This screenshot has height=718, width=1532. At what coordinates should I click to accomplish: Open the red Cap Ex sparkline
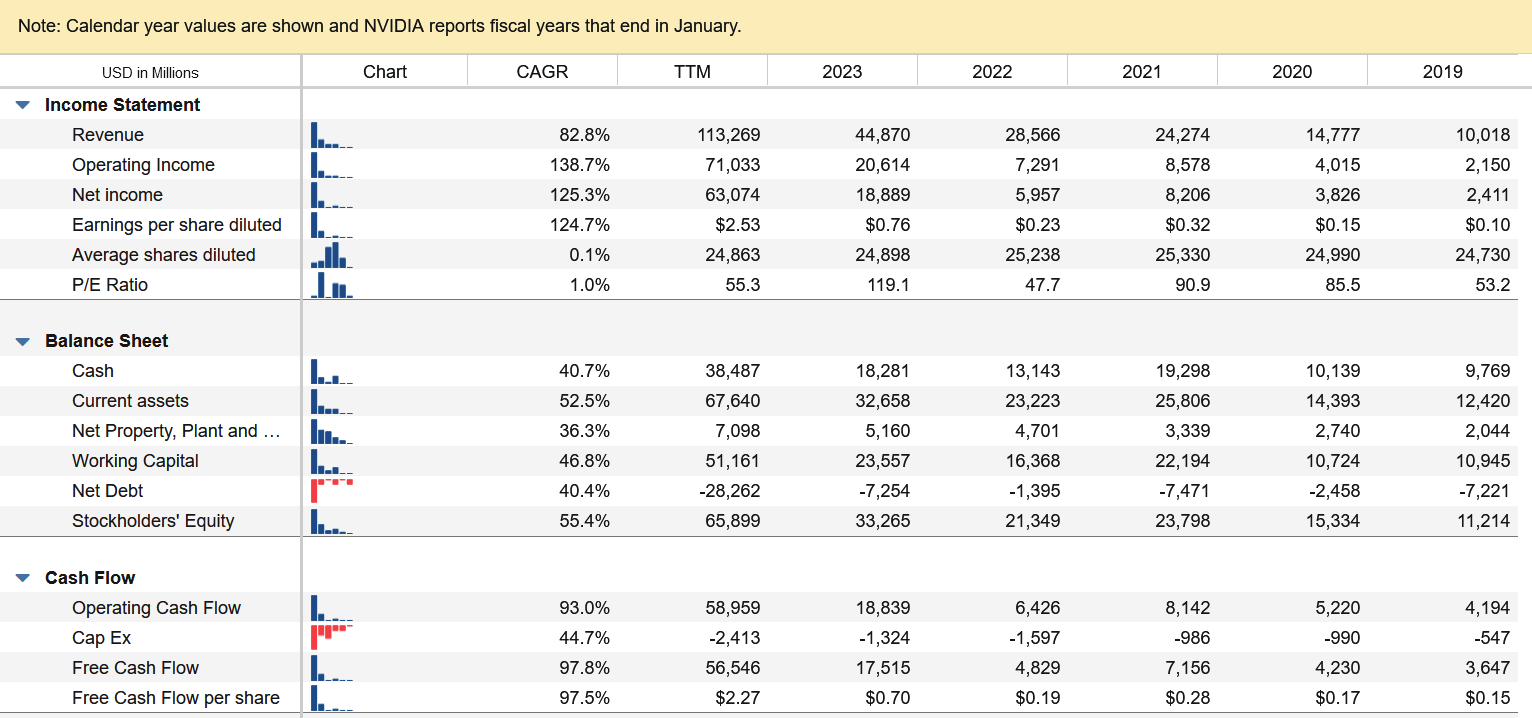pos(332,638)
